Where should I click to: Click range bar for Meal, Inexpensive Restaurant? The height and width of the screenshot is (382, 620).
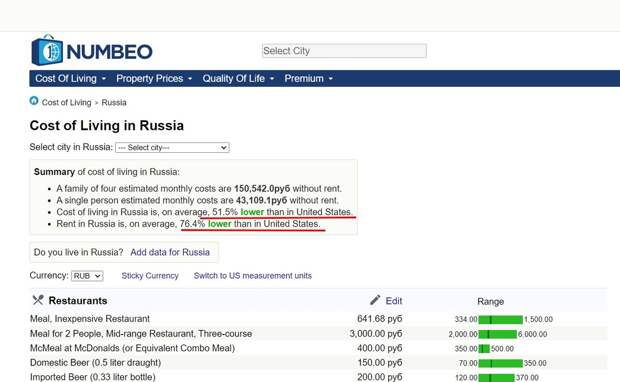501,320
